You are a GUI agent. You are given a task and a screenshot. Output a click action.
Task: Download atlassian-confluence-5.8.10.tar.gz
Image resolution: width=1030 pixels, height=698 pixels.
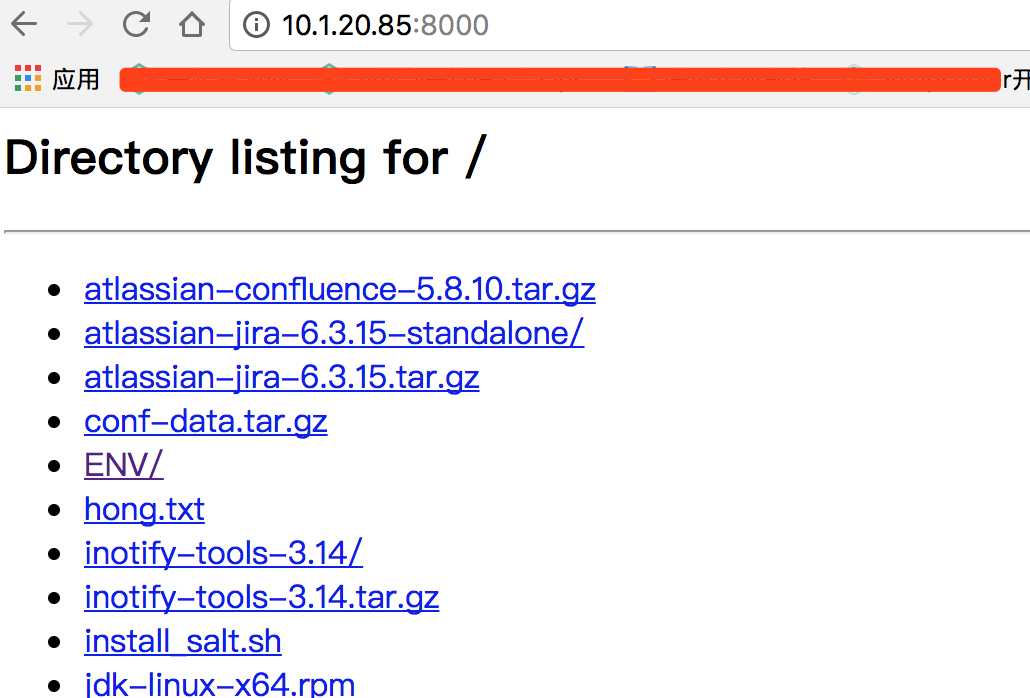(340, 290)
